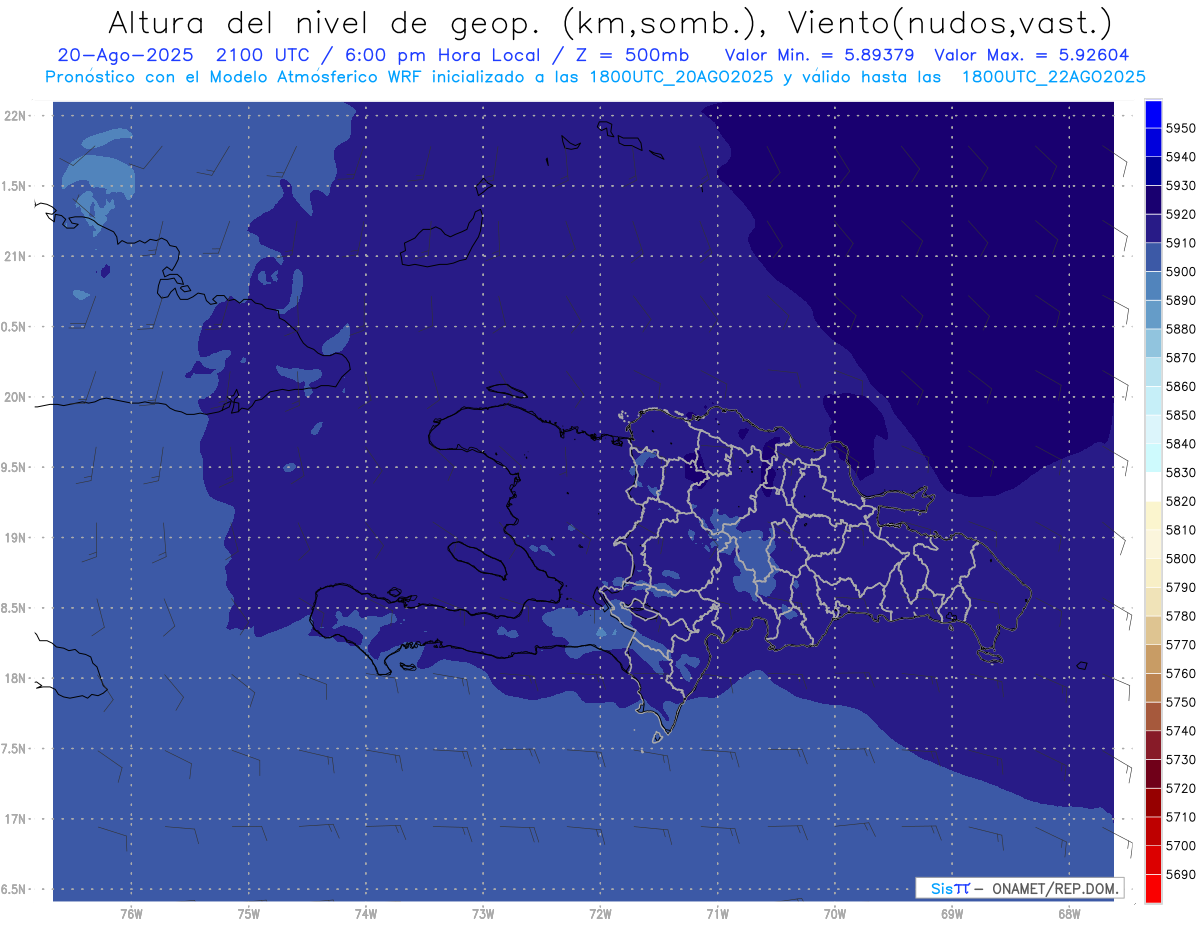Click the 76W longitude axis label
Image resolution: width=1200 pixels, height=927 pixels.
click(x=131, y=913)
